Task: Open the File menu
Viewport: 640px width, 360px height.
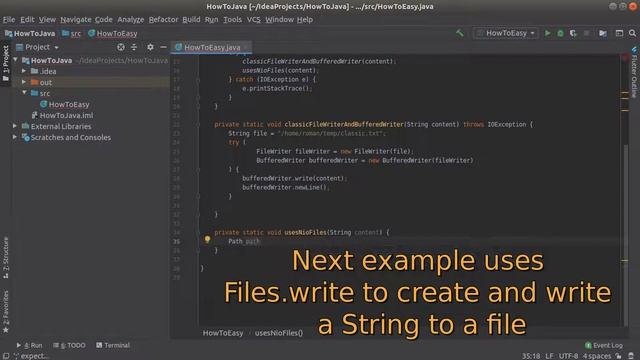Action: click(x=9, y=19)
